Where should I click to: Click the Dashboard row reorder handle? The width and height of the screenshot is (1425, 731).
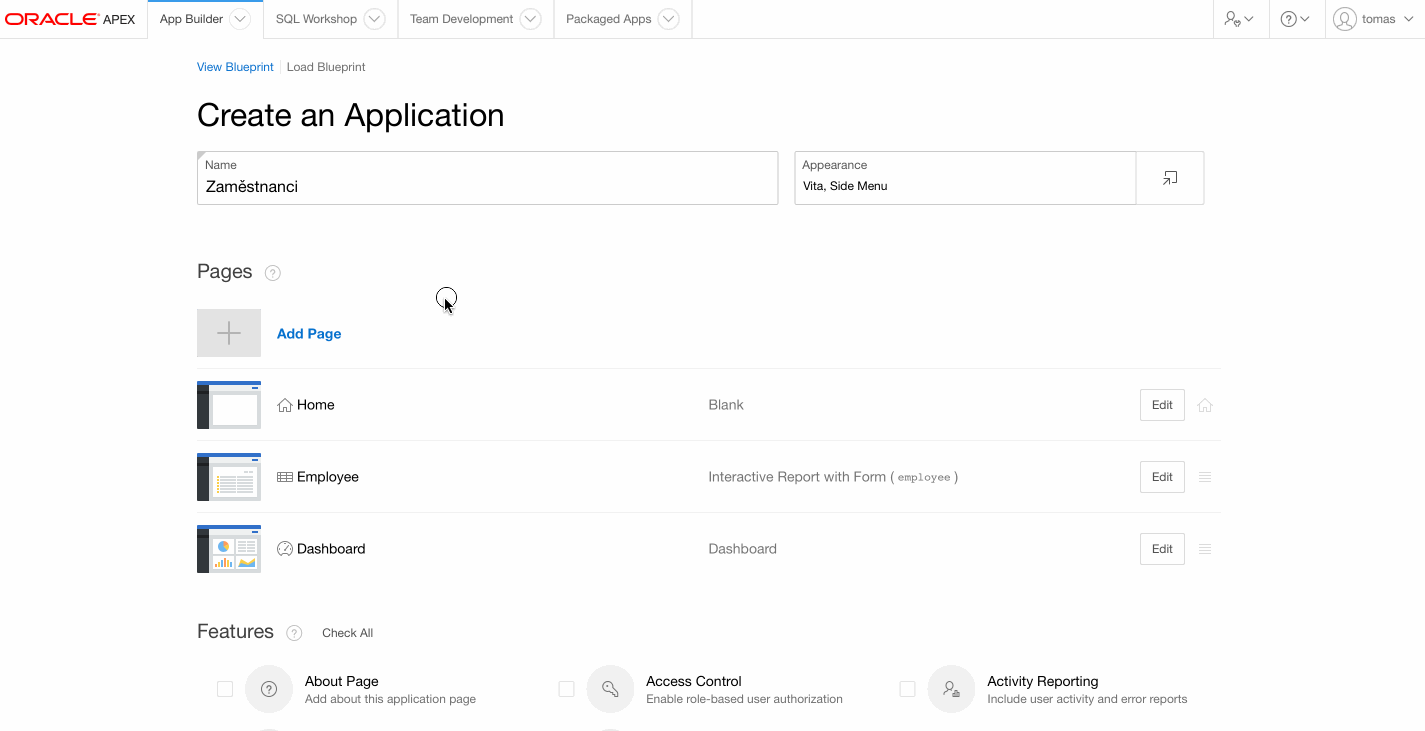tap(1205, 549)
